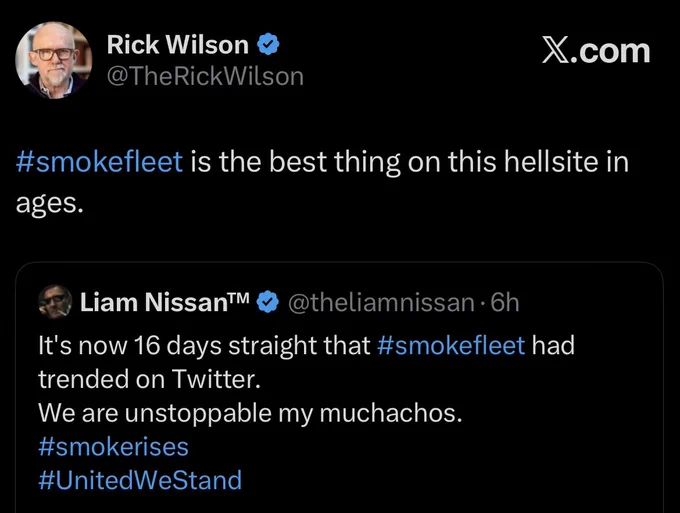Click 'We are unstoppable my muchachos' line
This screenshot has width=680, height=513.
250,413
